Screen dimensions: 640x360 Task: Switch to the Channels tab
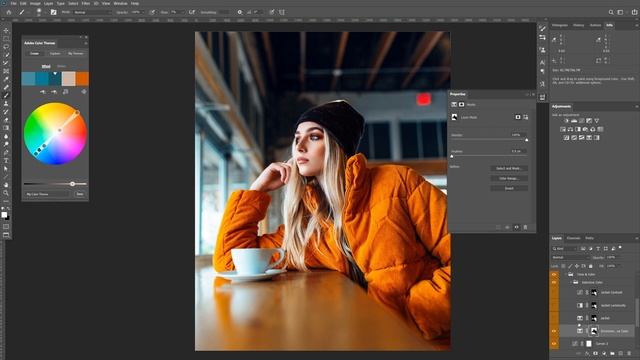[x=573, y=238]
